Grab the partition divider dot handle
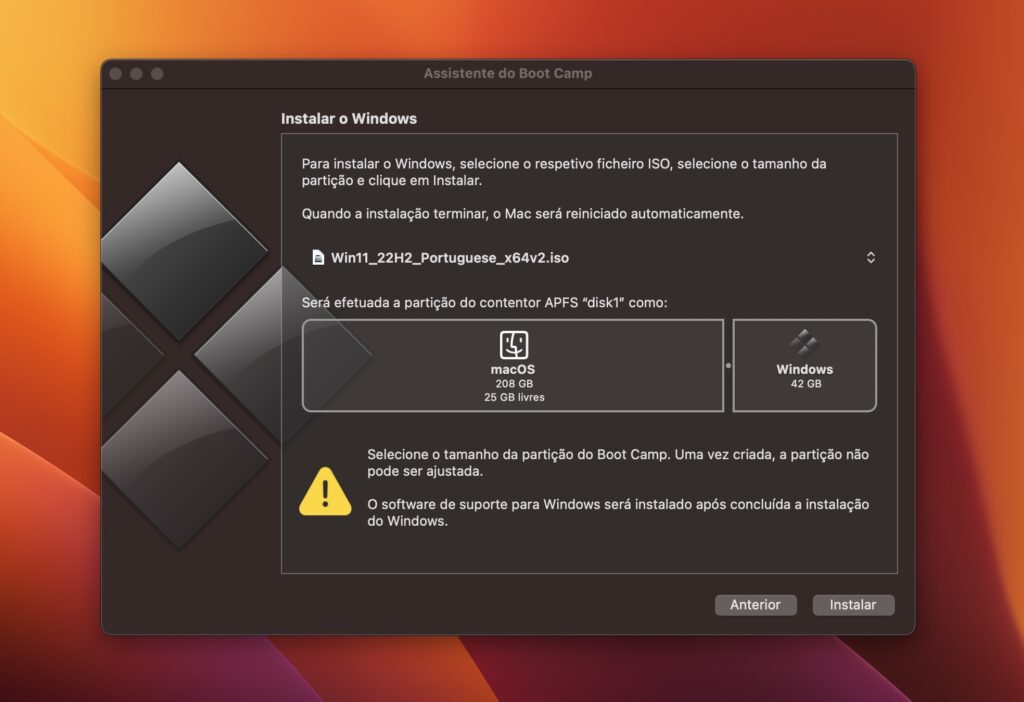The image size is (1024, 702). pos(728,366)
